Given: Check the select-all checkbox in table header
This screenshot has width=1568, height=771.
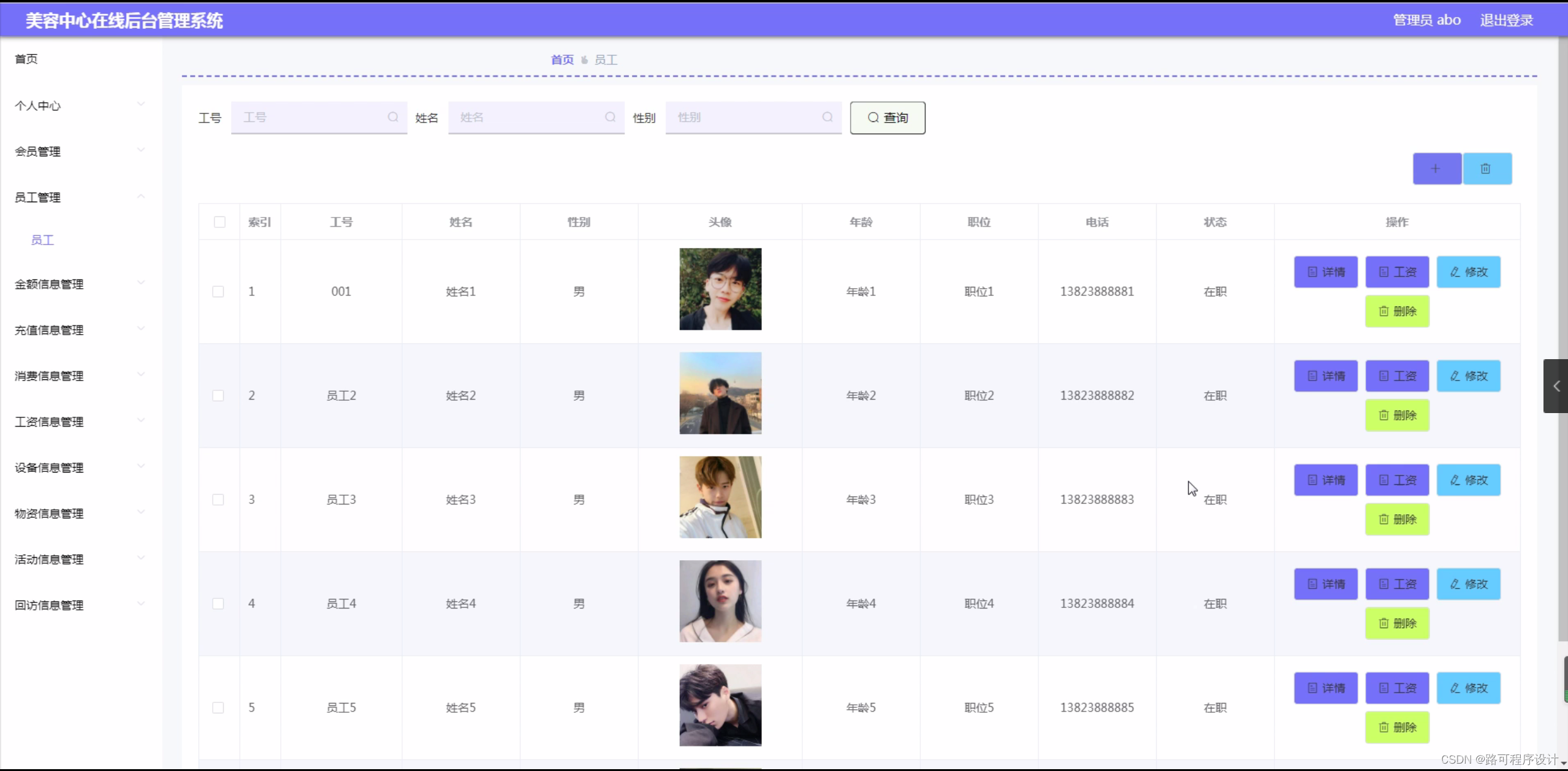Looking at the screenshot, I should 219,221.
